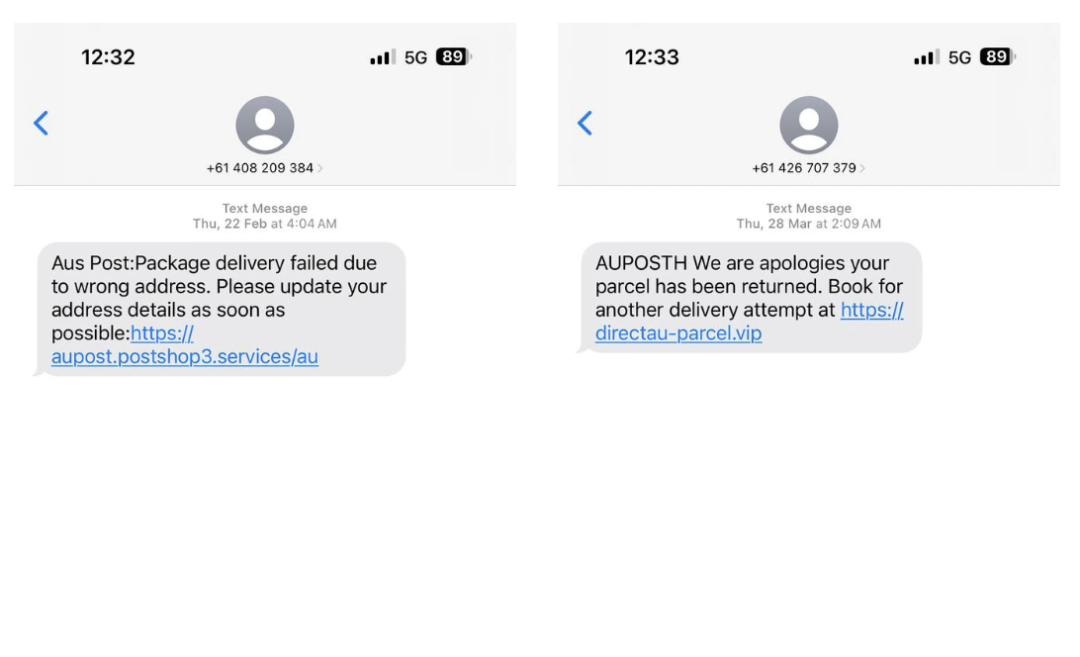
Task: Tap the battery indicator in the right screenshot
Action: [x=997, y=57]
